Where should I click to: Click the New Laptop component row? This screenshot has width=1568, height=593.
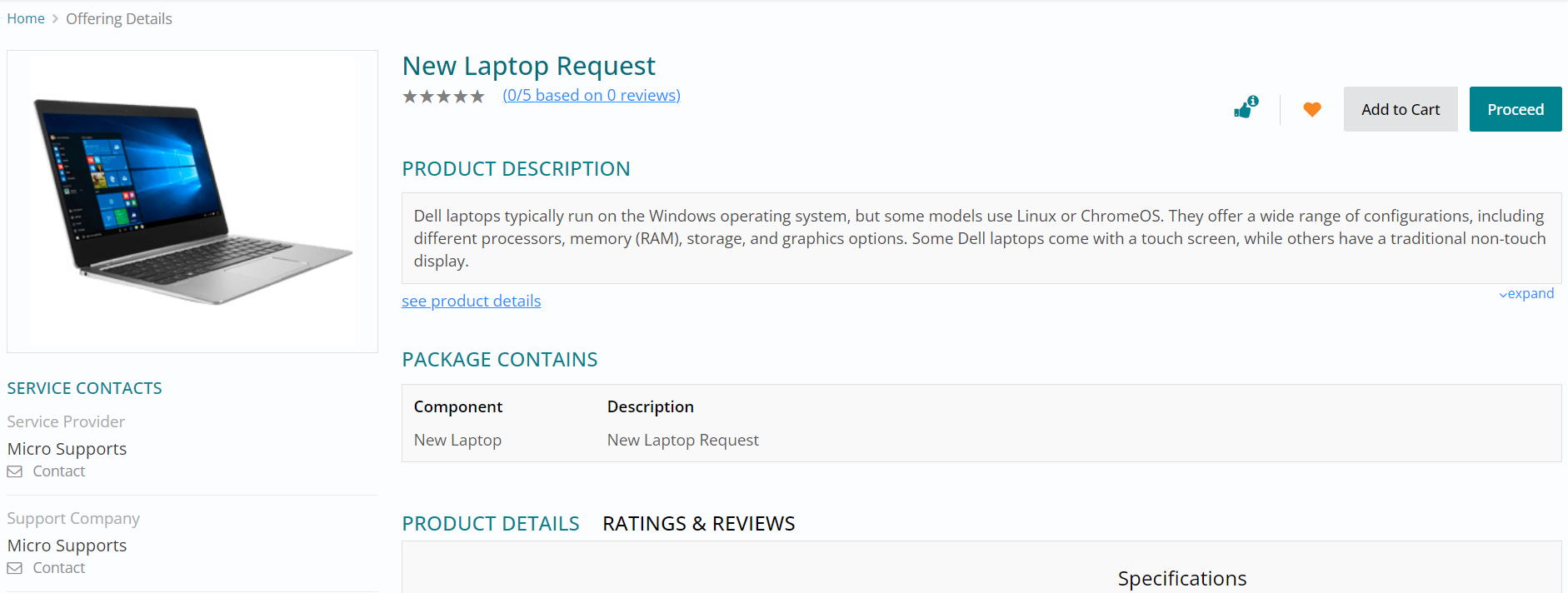point(457,441)
